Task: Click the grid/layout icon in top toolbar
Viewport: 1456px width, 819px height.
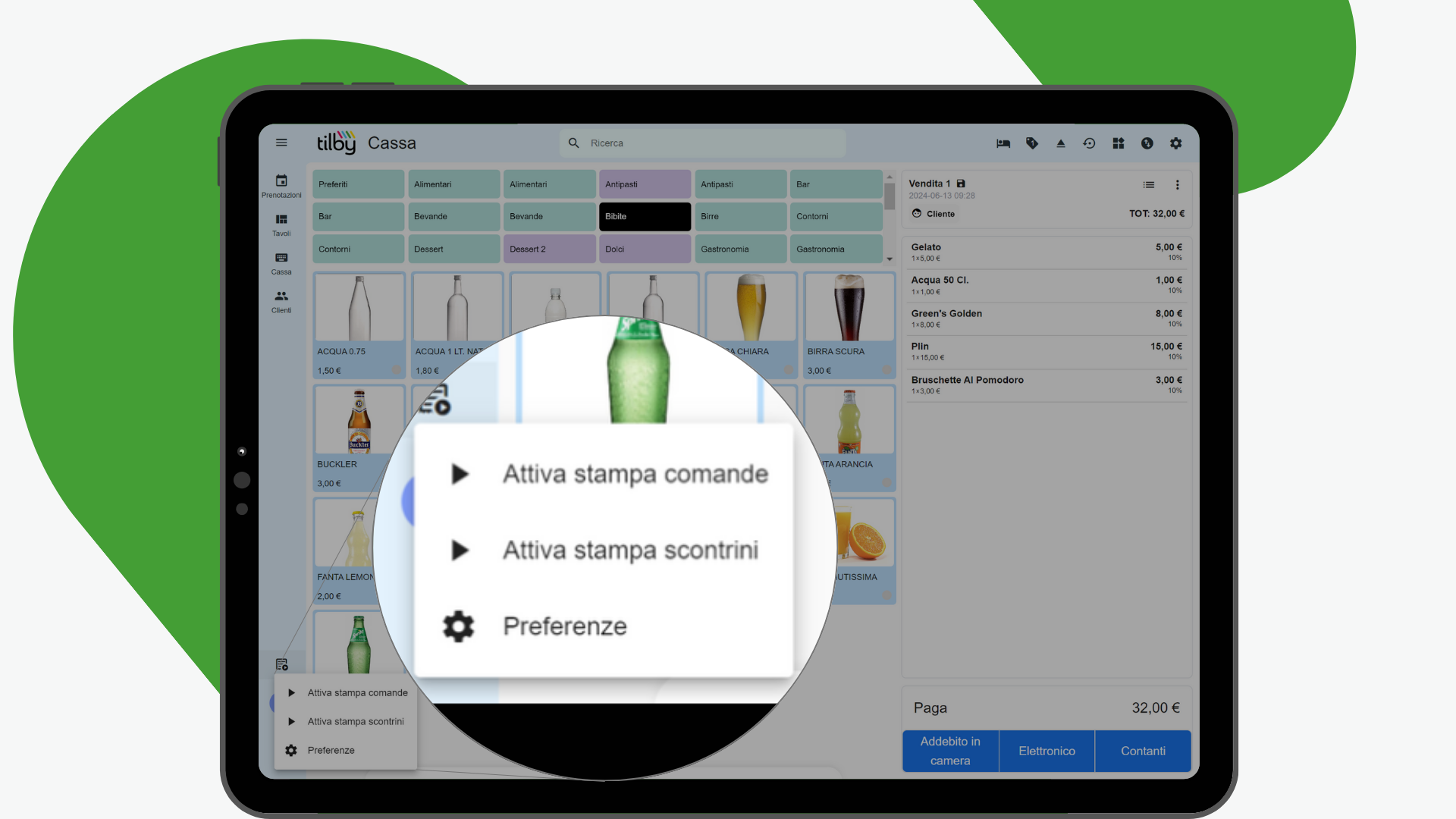Action: tap(1118, 142)
